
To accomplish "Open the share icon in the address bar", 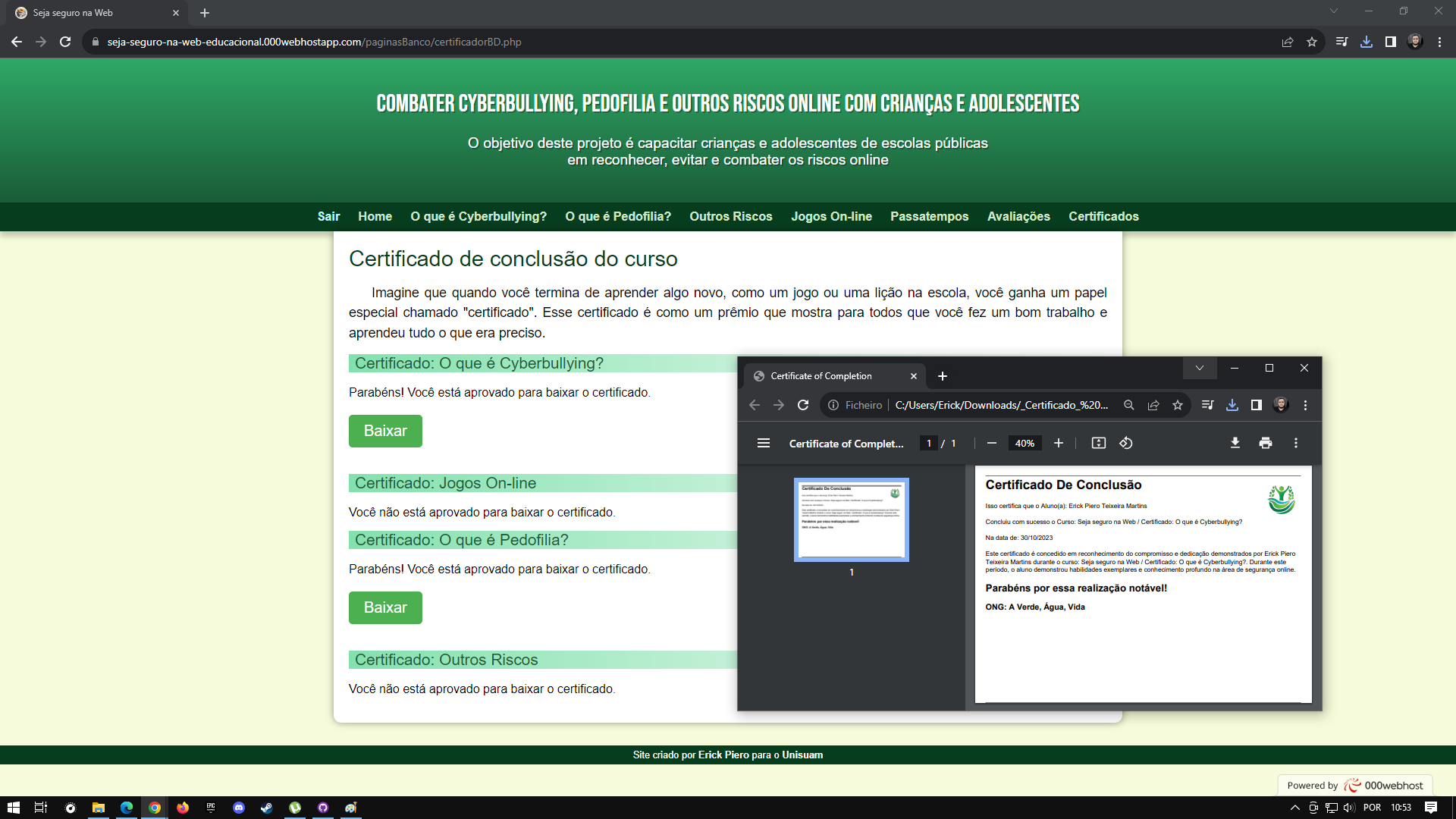I will tap(1288, 42).
